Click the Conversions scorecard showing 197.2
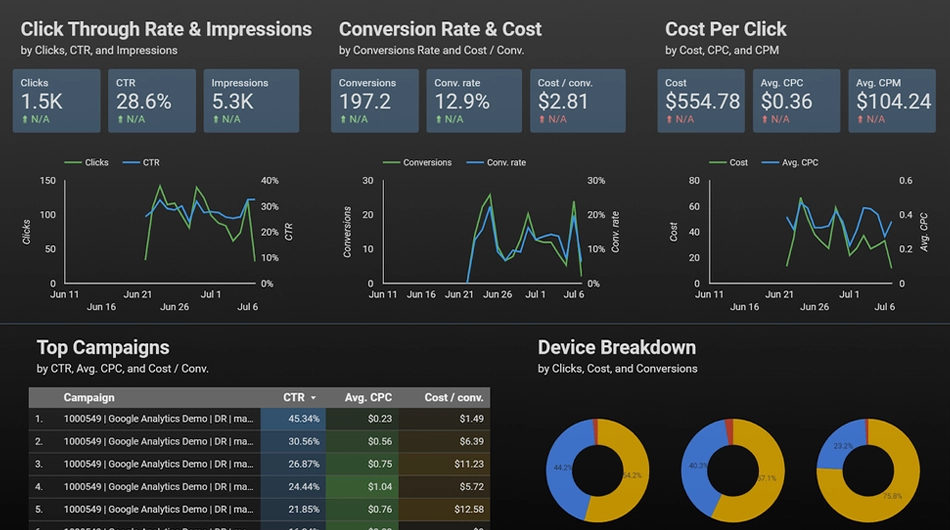The height and width of the screenshot is (530, 950). (x=374, y=101)
